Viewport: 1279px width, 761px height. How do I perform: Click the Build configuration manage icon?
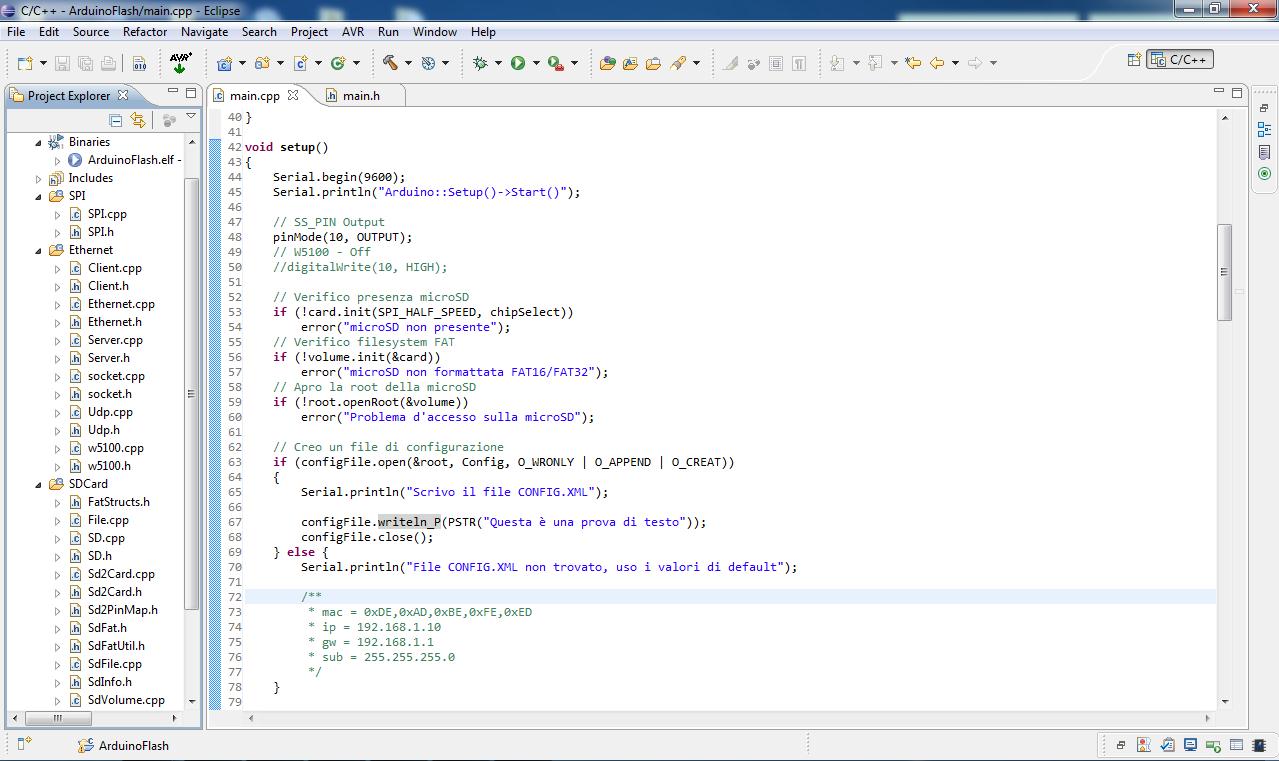[x=429, y=63]
